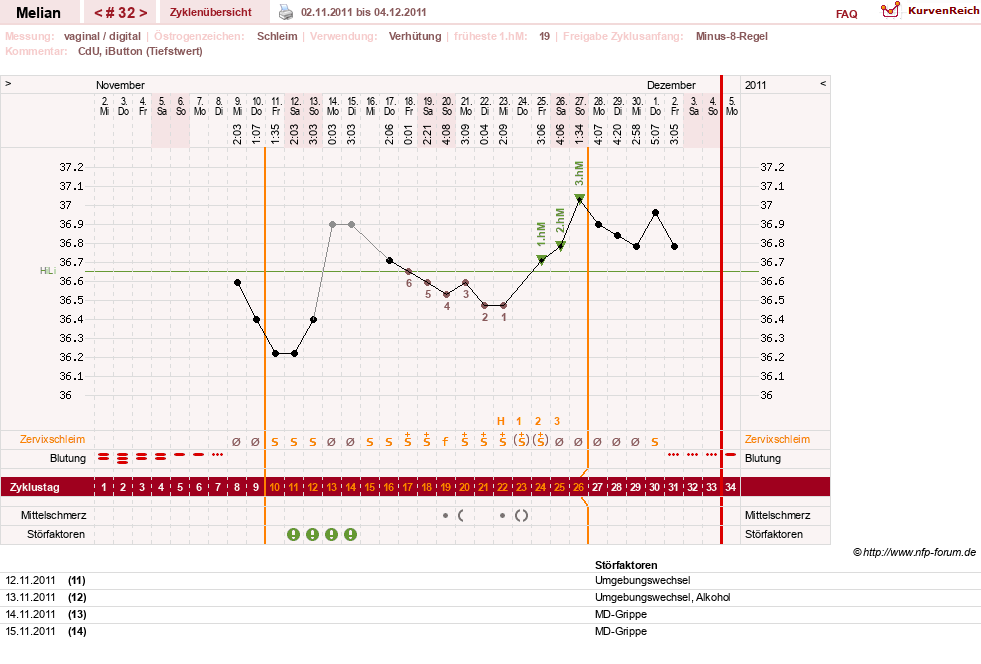This screenshot has height=664, width=981.
Task: Click the Kommentar text 'CdU, iButton (Tiefstwert)'
Action: tap(140, 51)
